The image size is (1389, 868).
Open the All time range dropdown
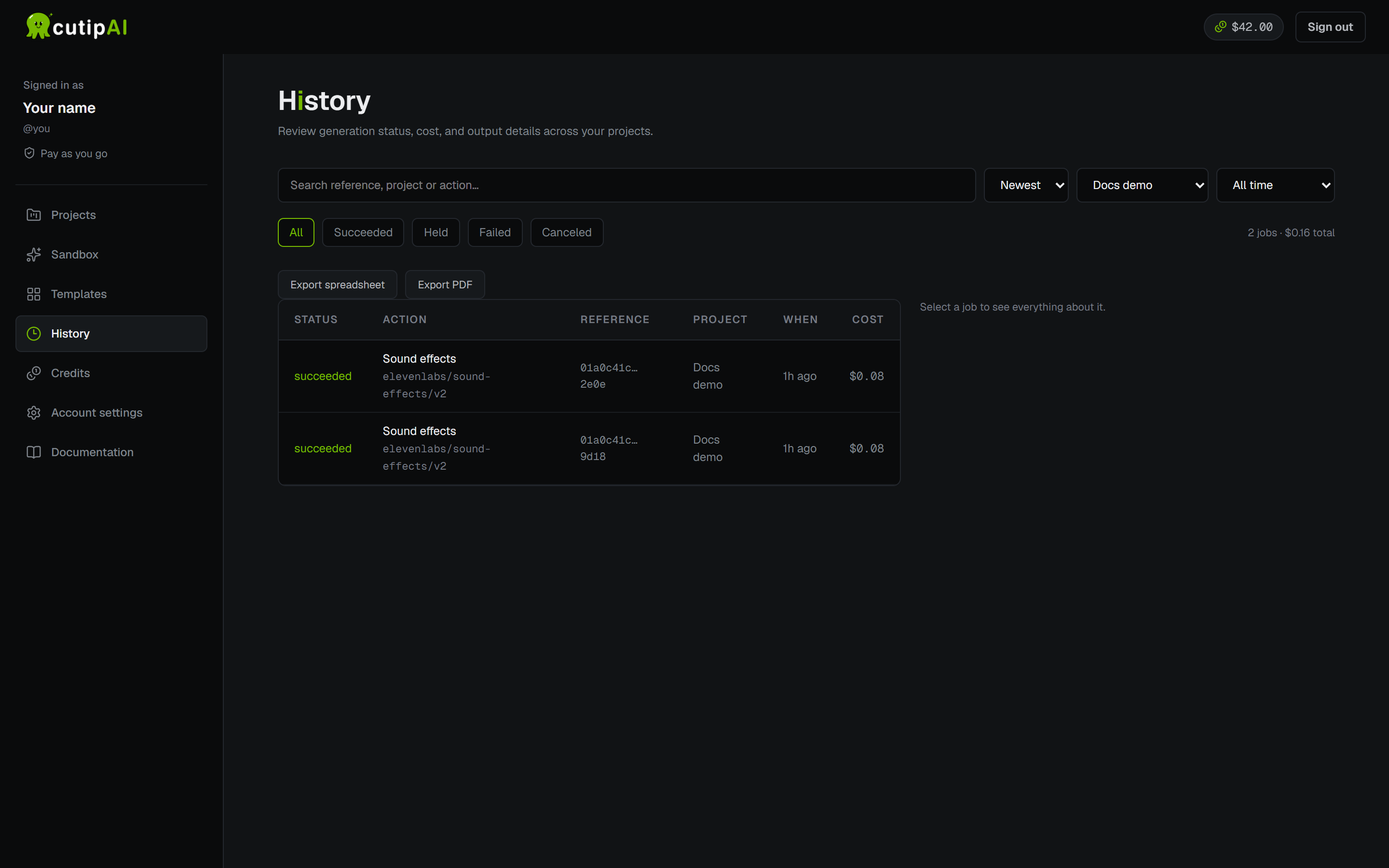point(1275,186)
